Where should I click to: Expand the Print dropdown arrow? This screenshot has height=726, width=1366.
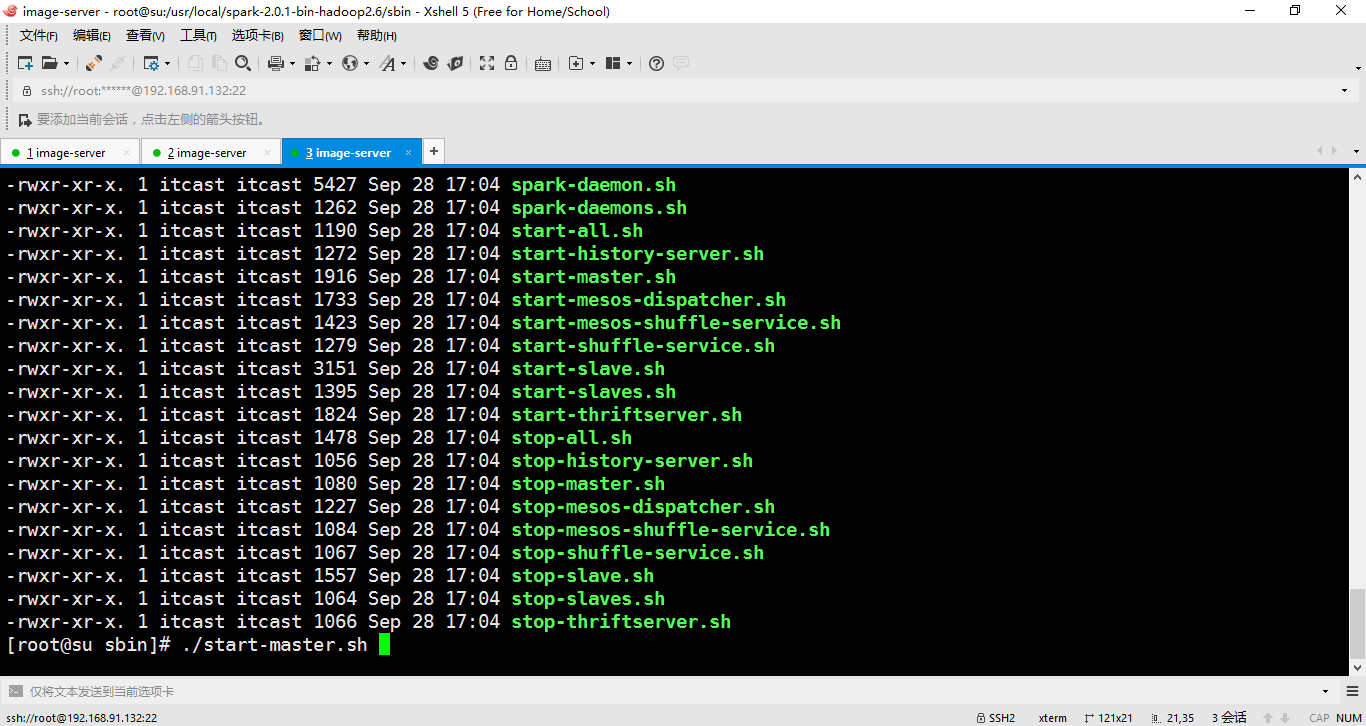292,63
